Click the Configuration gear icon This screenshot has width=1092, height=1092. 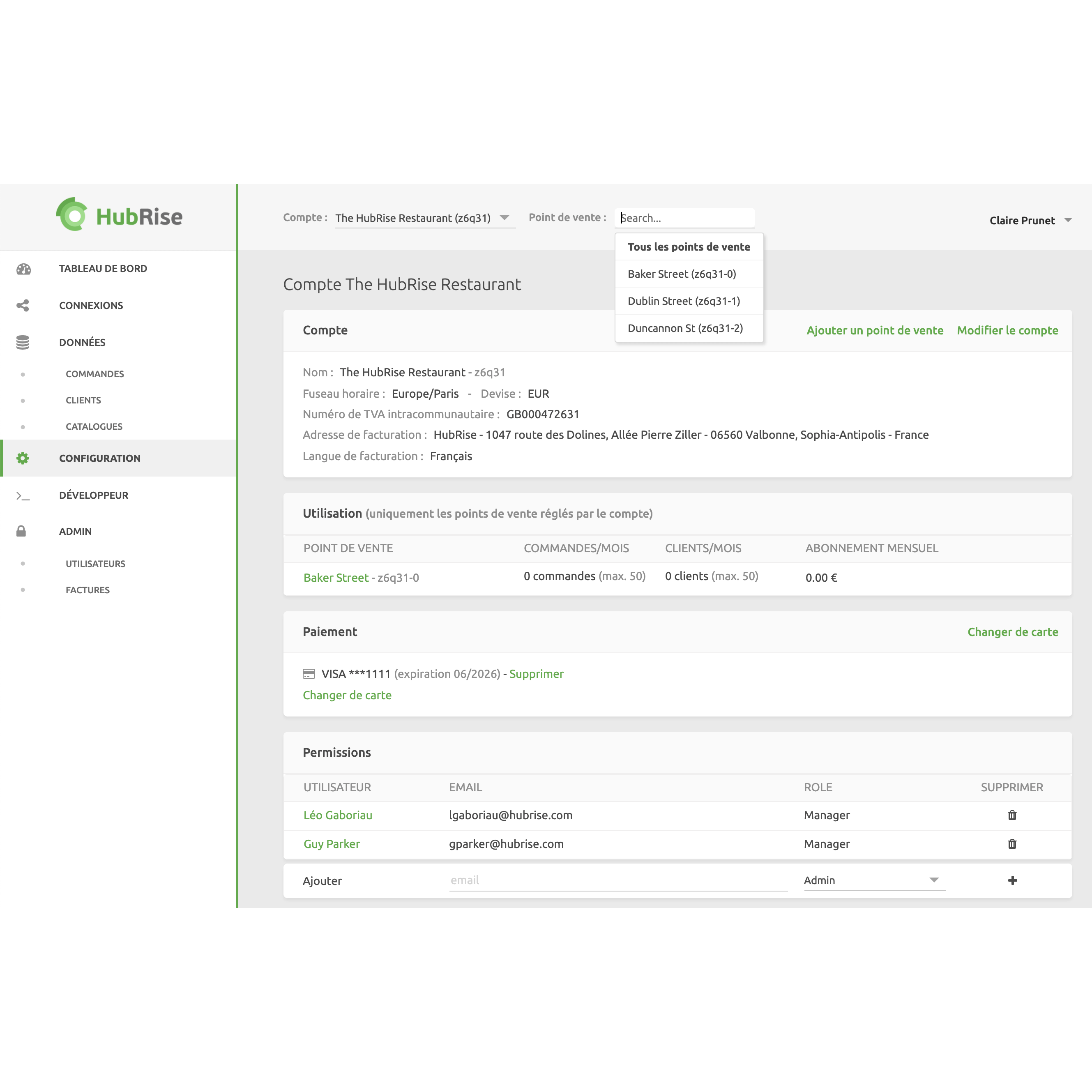[x=23, y=458]
